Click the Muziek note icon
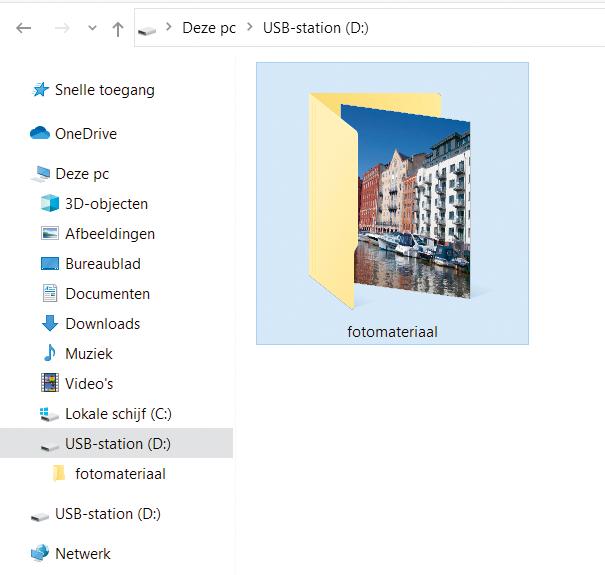Image resolution: width=605 pixels, height=575 pixels. [50, 353]
